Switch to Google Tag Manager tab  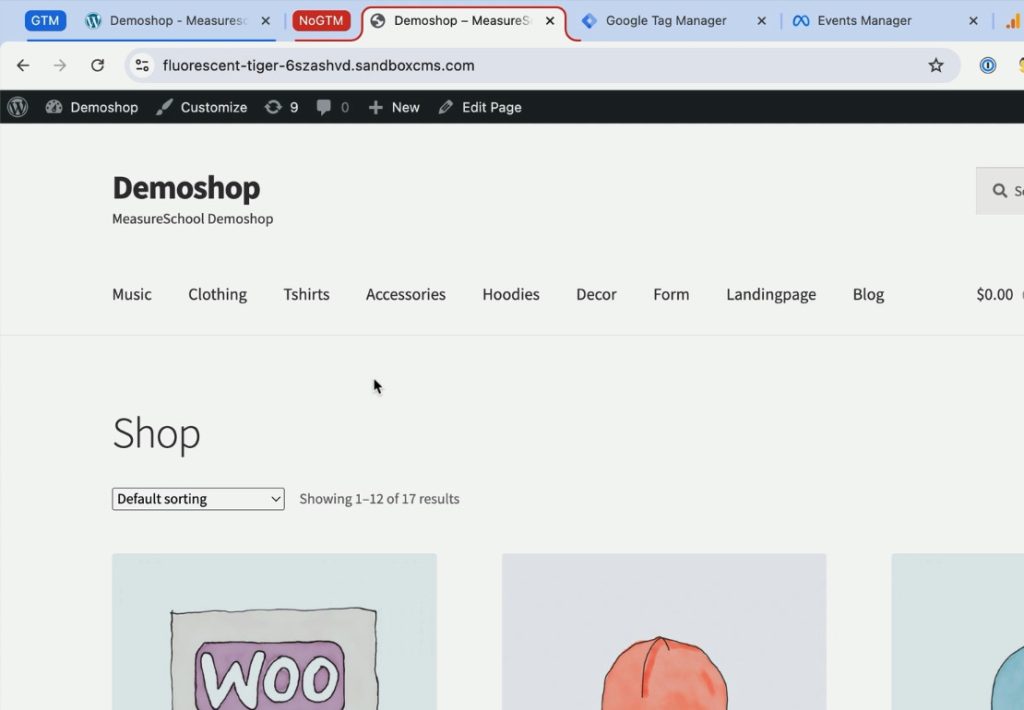tap(665, 21)
